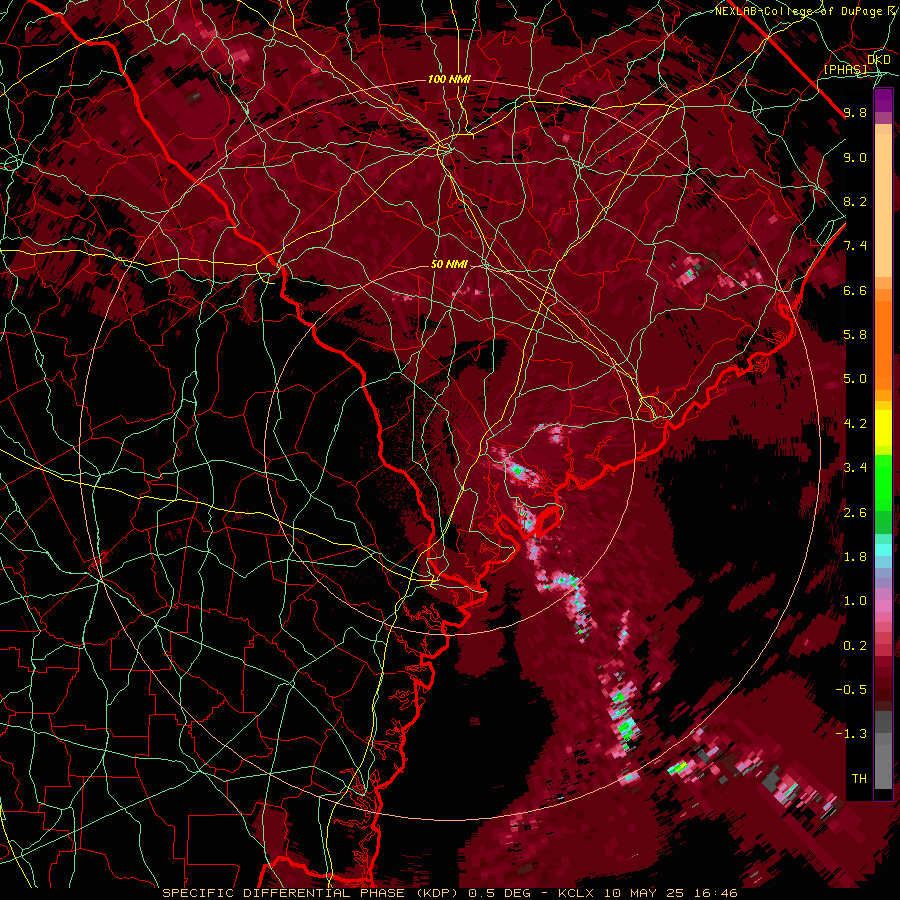Click the 7.4 value on the color scale

855,246
